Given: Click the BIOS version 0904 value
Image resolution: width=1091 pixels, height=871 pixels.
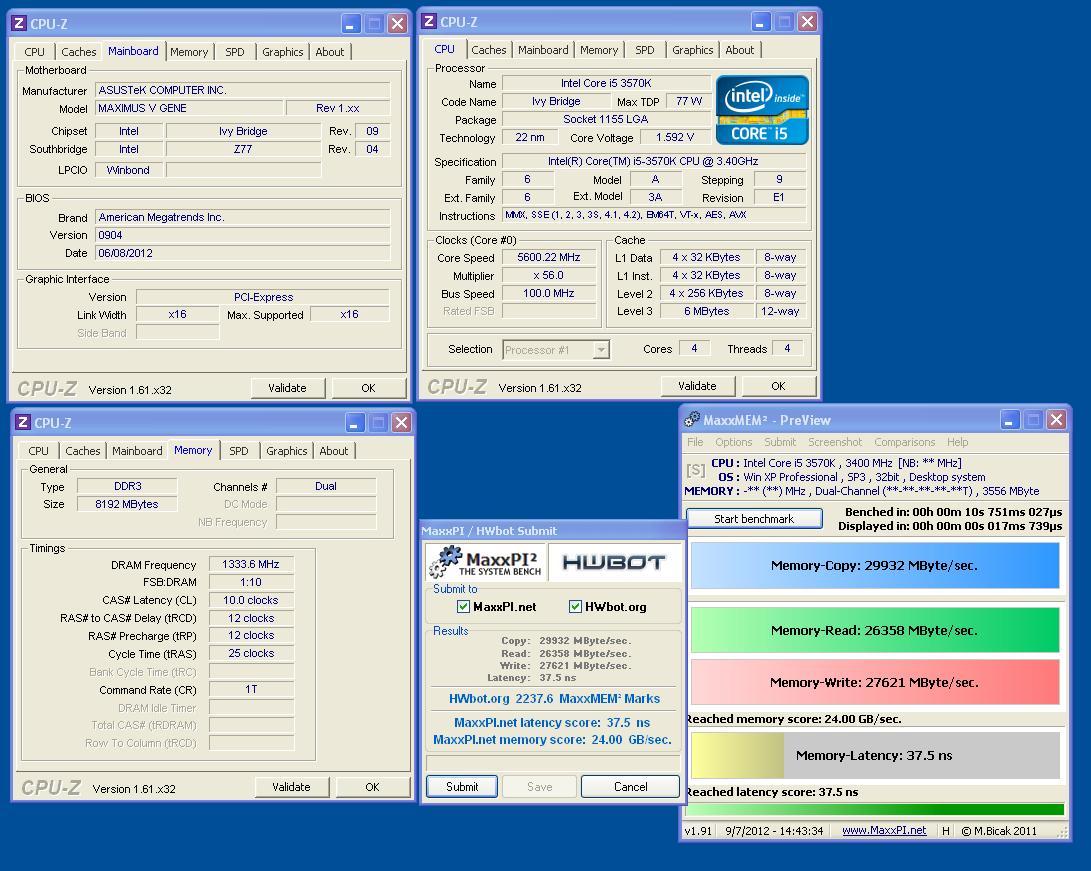Looking at the screenshot, I should tap(242, 235).
